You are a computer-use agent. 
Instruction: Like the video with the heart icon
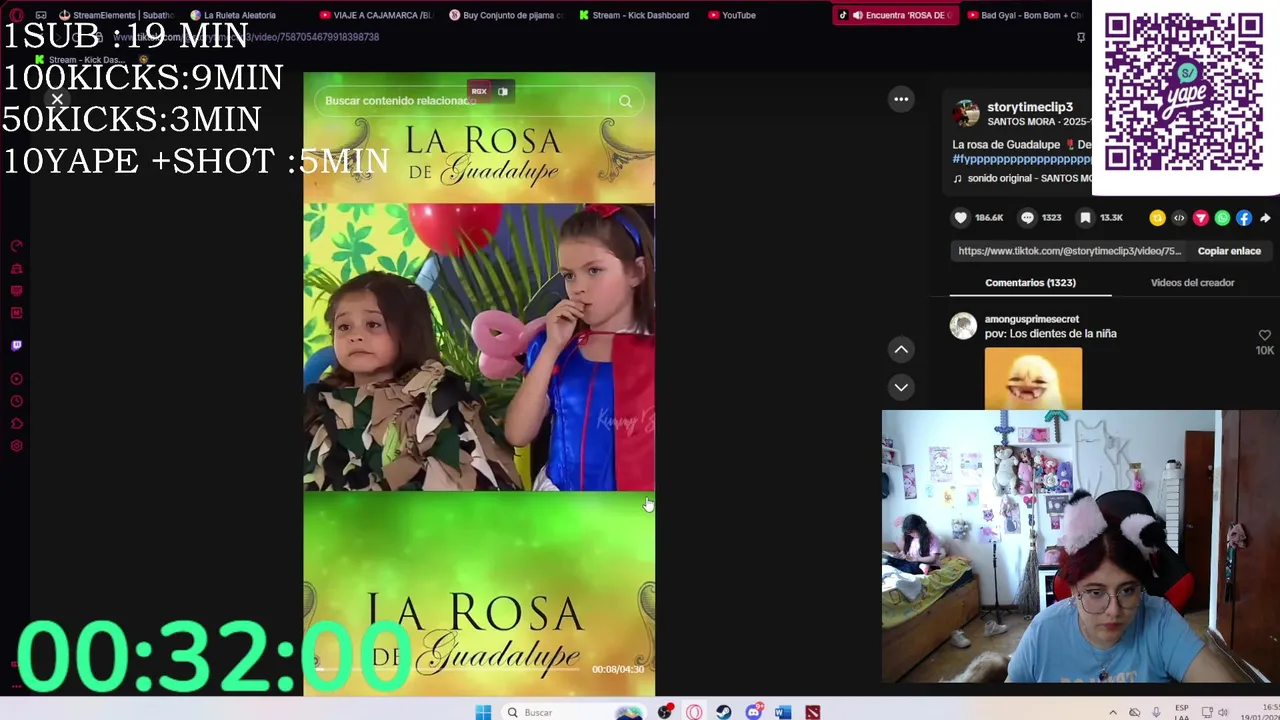961,217
